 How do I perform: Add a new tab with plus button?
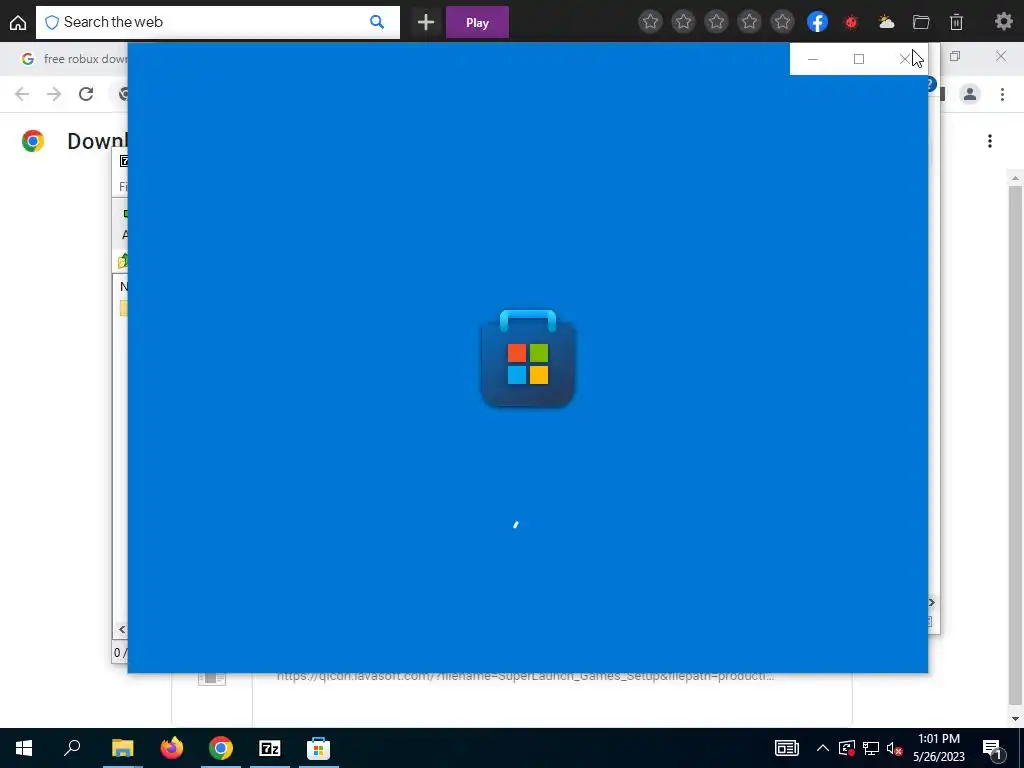(426, 22)
